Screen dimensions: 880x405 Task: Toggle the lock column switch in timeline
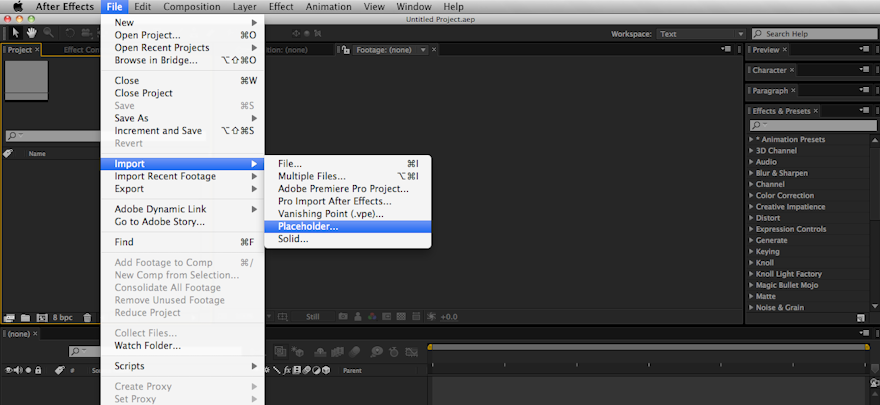(37, 370)
